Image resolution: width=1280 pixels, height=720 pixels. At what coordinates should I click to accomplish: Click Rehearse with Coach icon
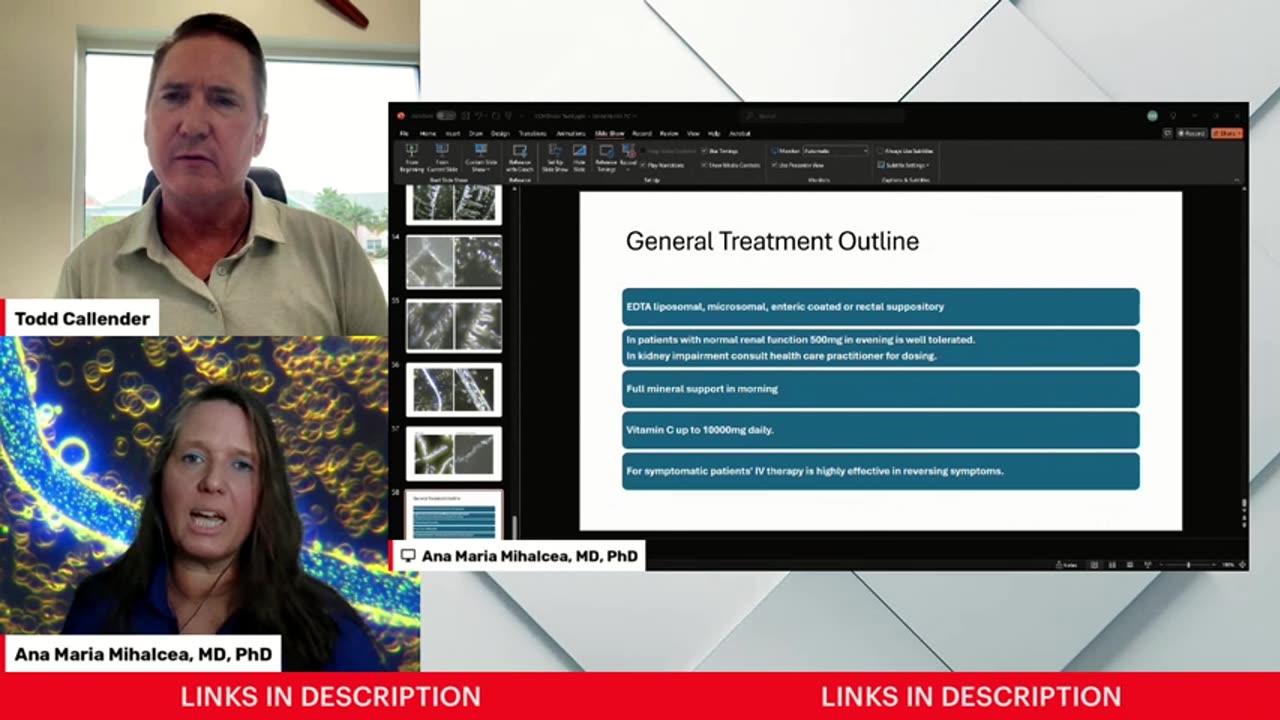519,158
